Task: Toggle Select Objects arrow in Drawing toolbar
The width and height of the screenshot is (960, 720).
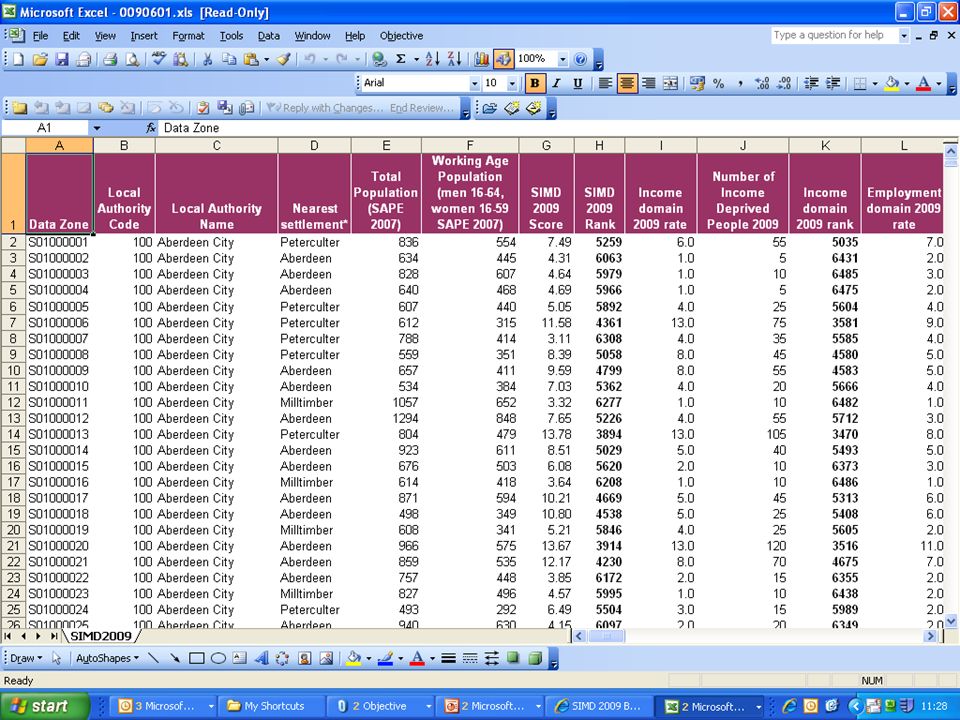Action: 56,658
